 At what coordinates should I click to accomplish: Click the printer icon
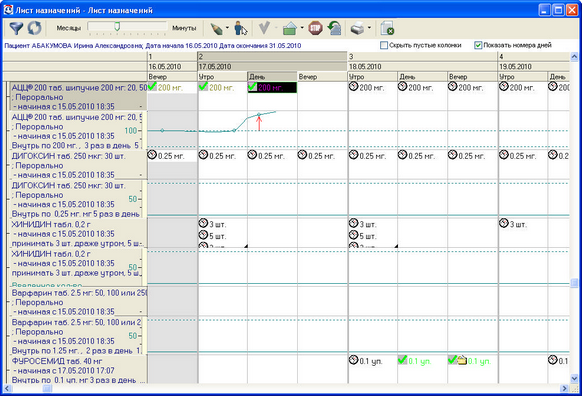[x=358, y=28]
